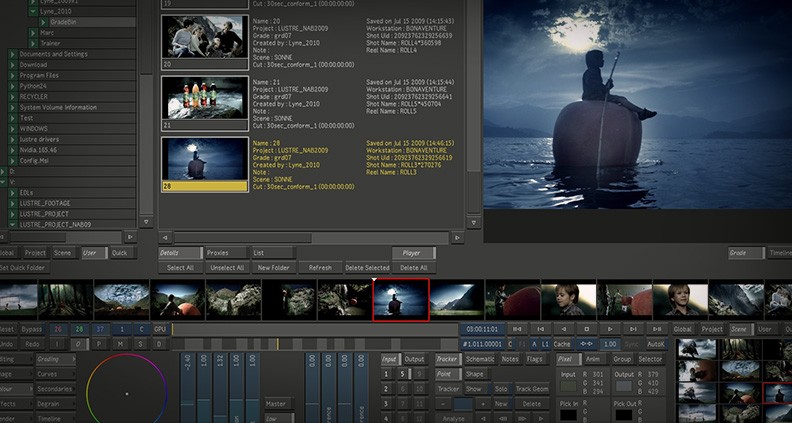Click the Input pixel color swatch
This screenshot has height=423, width=792.
(x=568, y=387)
